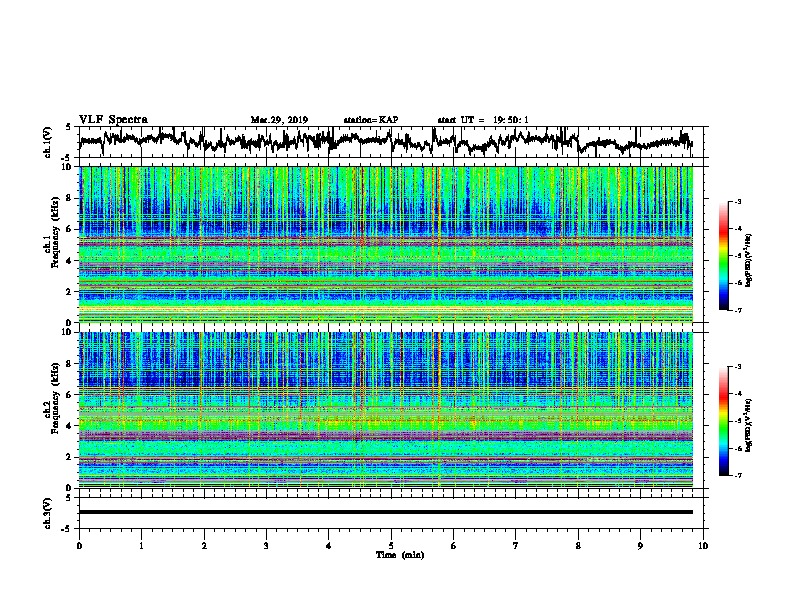792x612 pixels.
Task: Click the ch.2 "Frequency (kHz)" axis label
Action: click(x=55, y=398)
